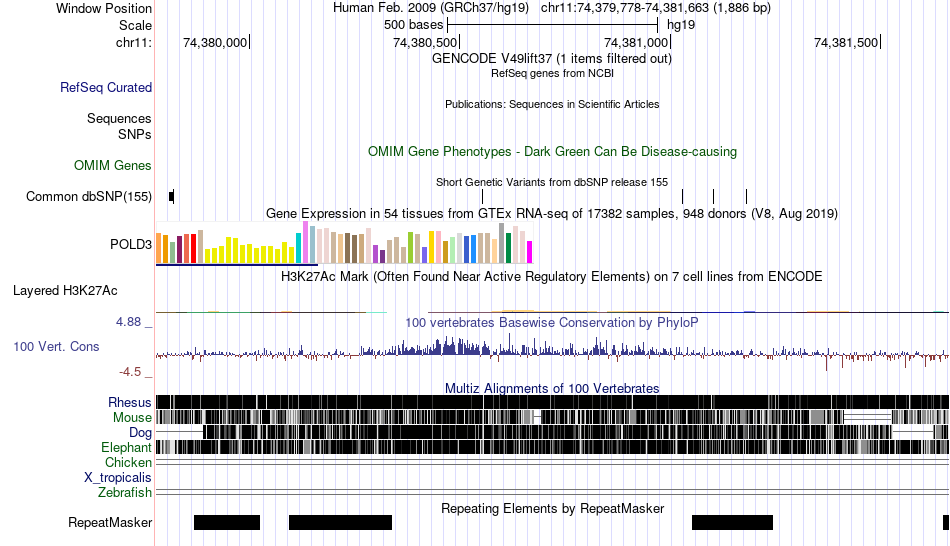Viewport: 950px width, 546px height.
Task: Click the Multiz Alignments of 100 Vertebrates title
Action: click(x=552, y=388)
